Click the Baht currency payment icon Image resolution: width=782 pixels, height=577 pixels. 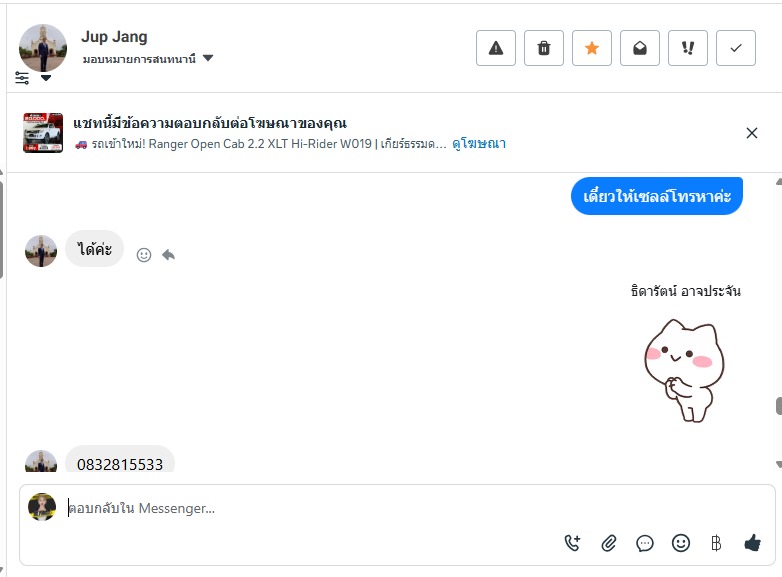(x=716, y=543)
